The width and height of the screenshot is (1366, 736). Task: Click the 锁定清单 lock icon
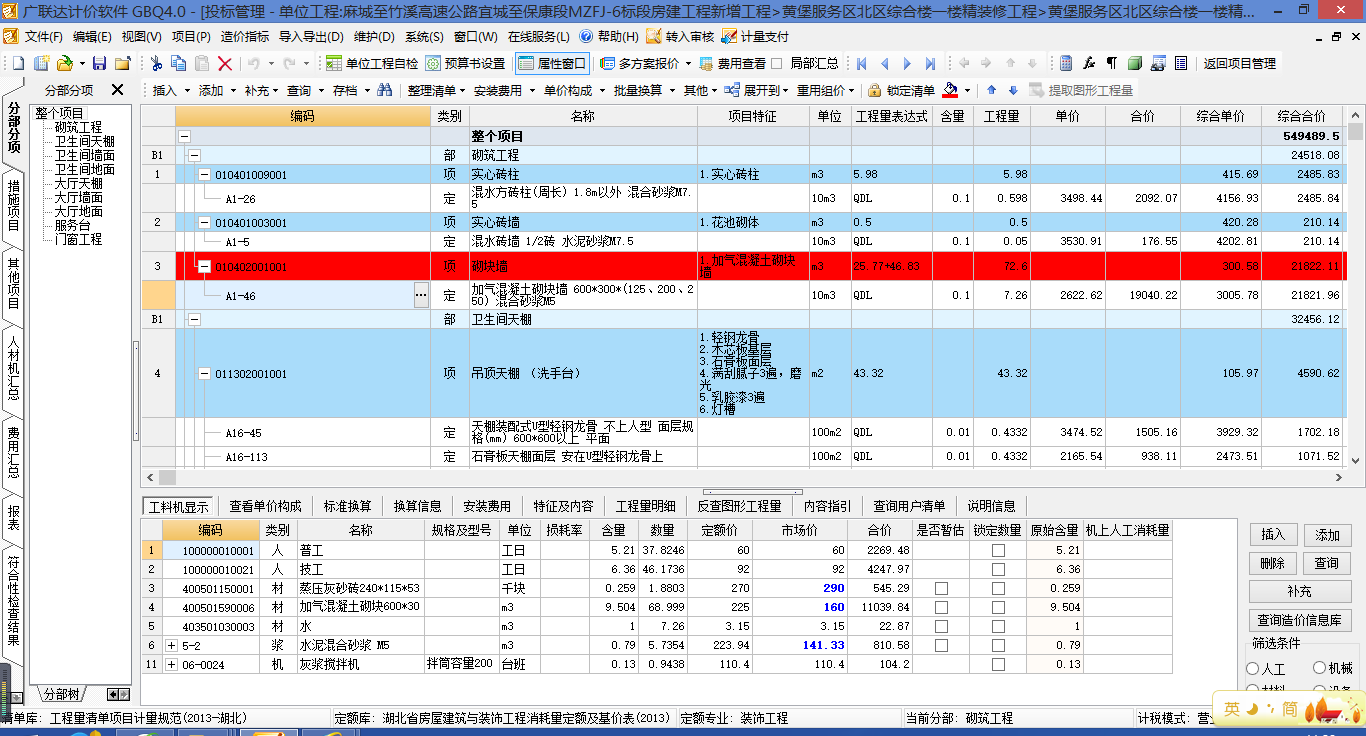[875, 90]
